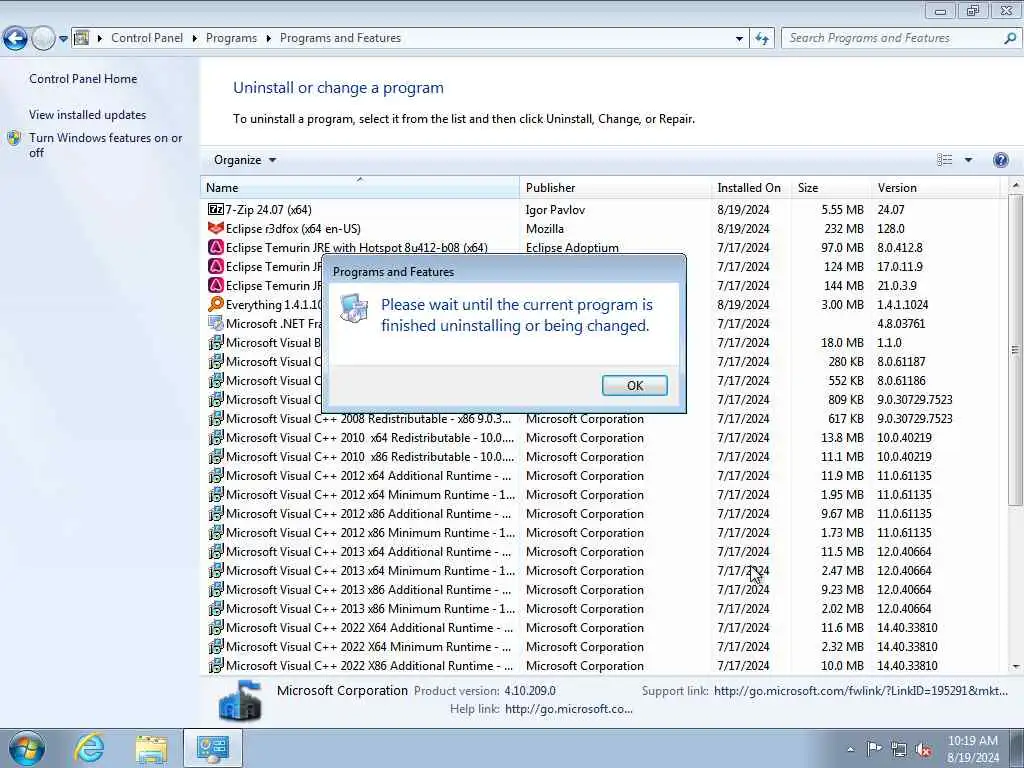Select Programs in the breadcrumb

point(231,38)
